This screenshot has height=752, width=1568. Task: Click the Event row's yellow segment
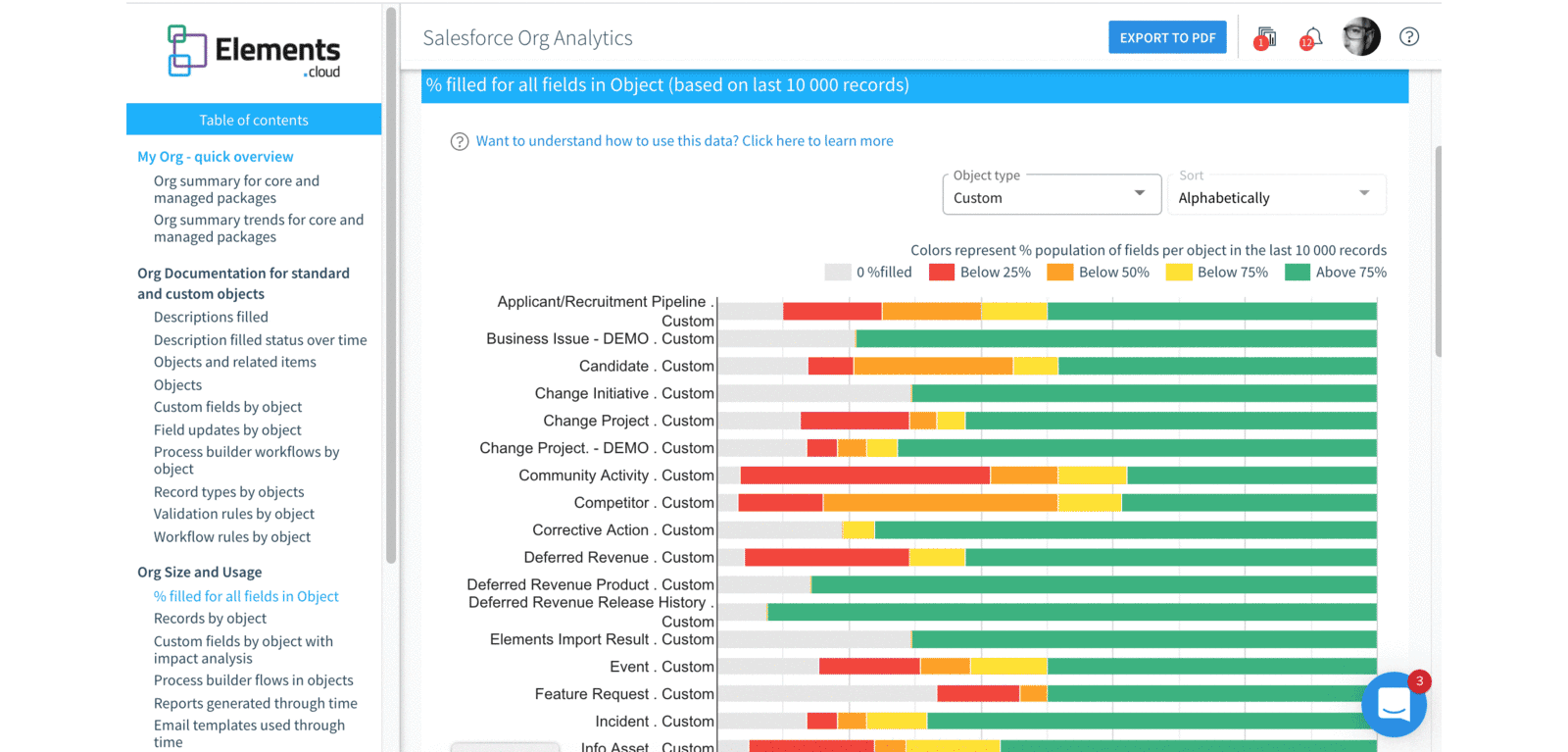[x=1009, y=667]
